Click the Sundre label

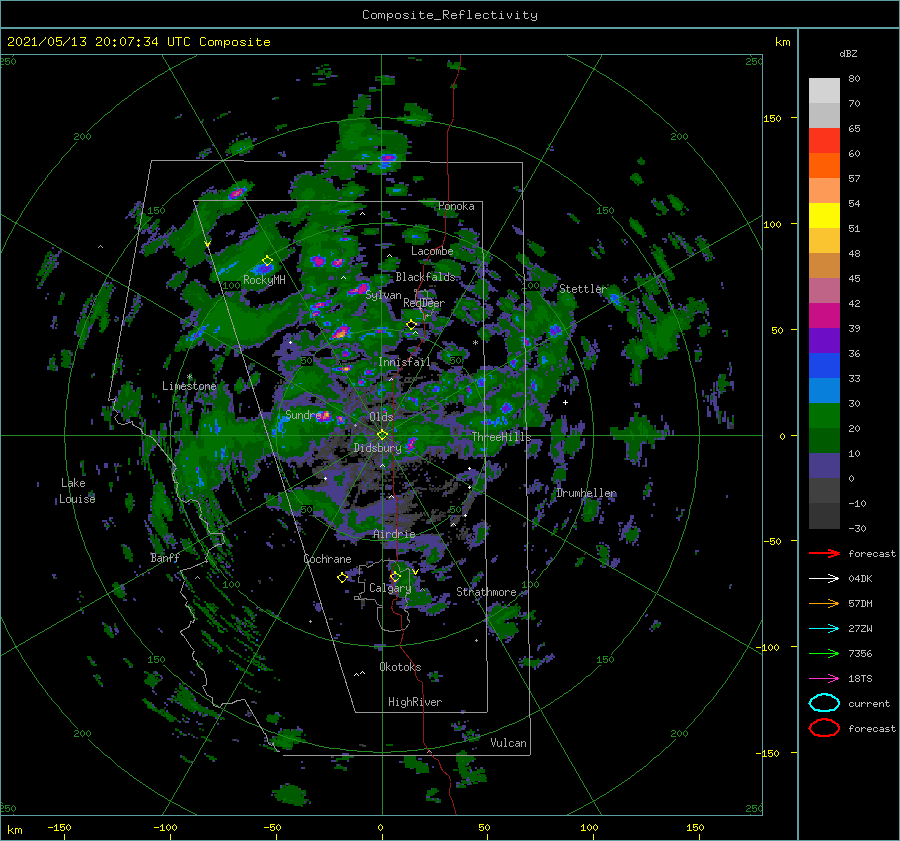pyautogui.click(x=302, y=415)
